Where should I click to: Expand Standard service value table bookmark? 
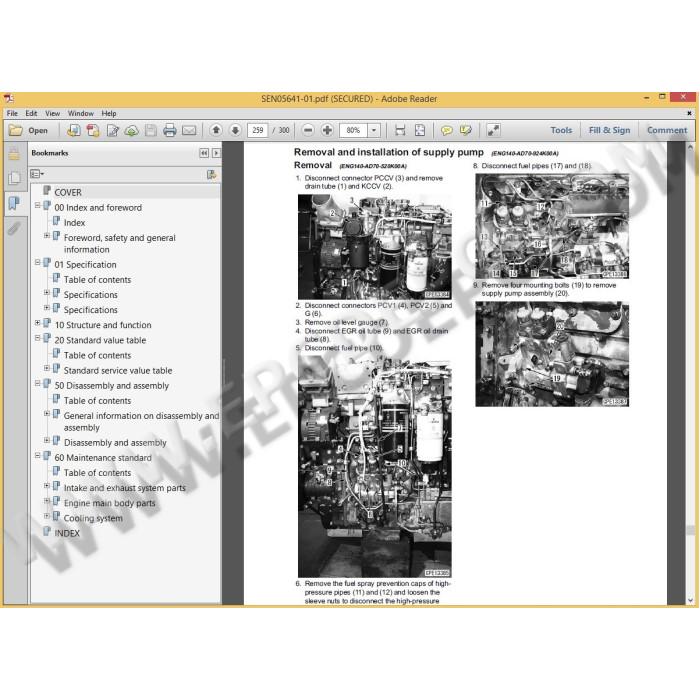(x=47, y=368)
